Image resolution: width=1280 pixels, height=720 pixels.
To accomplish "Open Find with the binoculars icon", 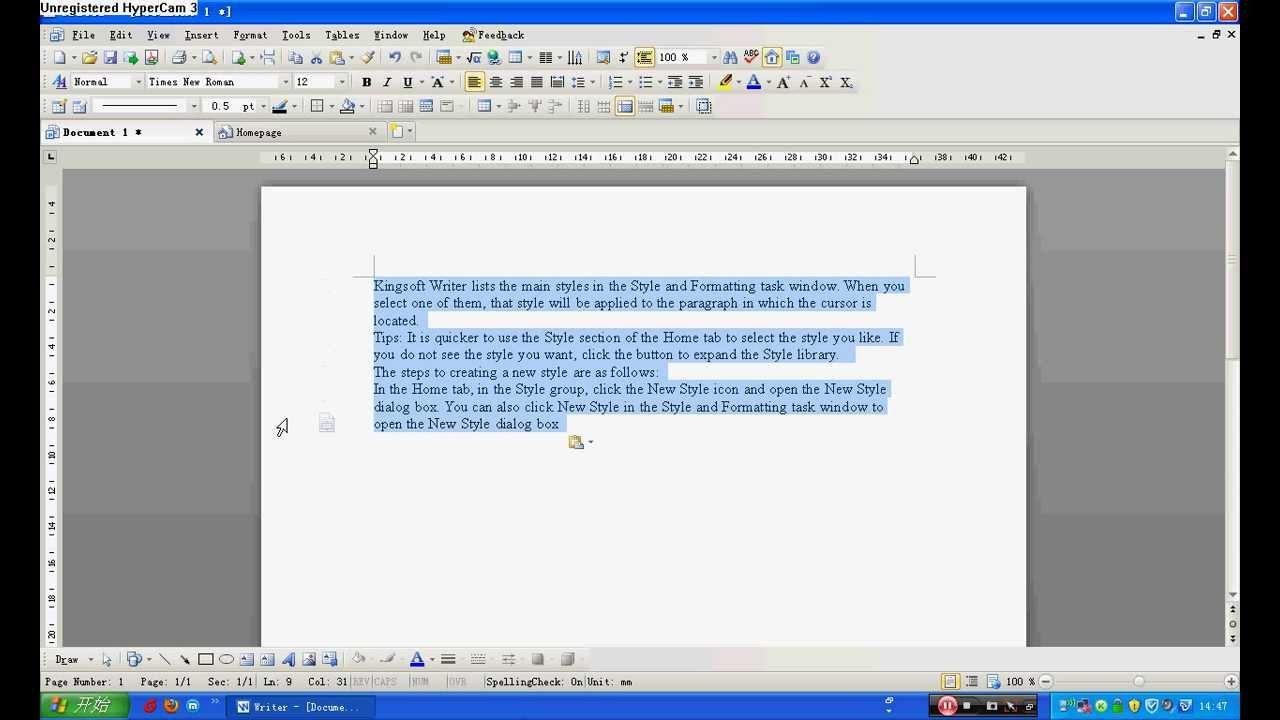I will pyautogui.click(x=730, y=58).
